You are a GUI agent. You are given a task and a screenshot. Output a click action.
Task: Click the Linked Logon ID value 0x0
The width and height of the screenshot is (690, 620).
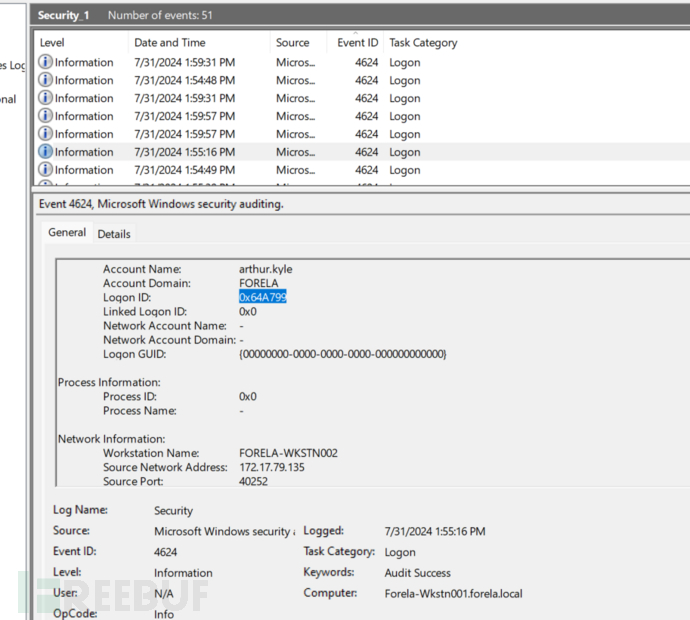coord(248,312)
